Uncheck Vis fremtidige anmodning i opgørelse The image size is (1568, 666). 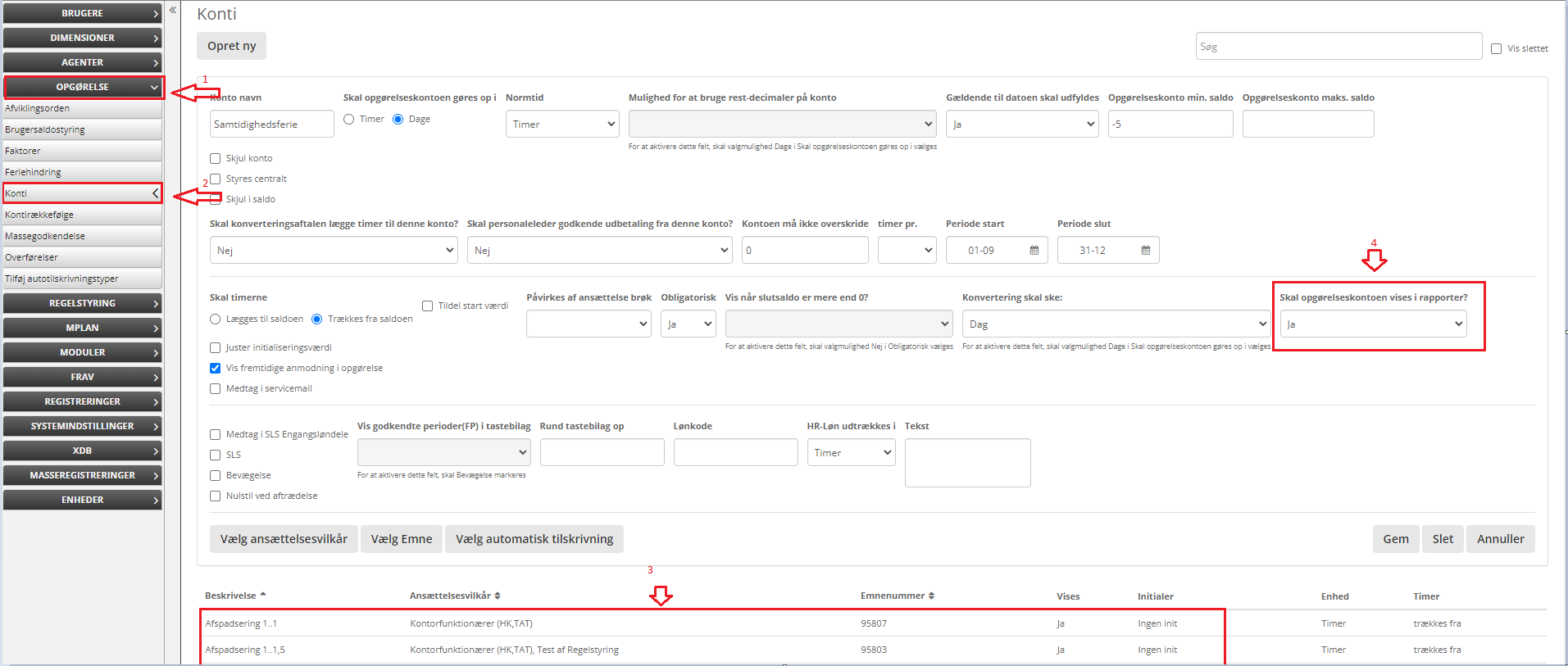click(216, 369)
